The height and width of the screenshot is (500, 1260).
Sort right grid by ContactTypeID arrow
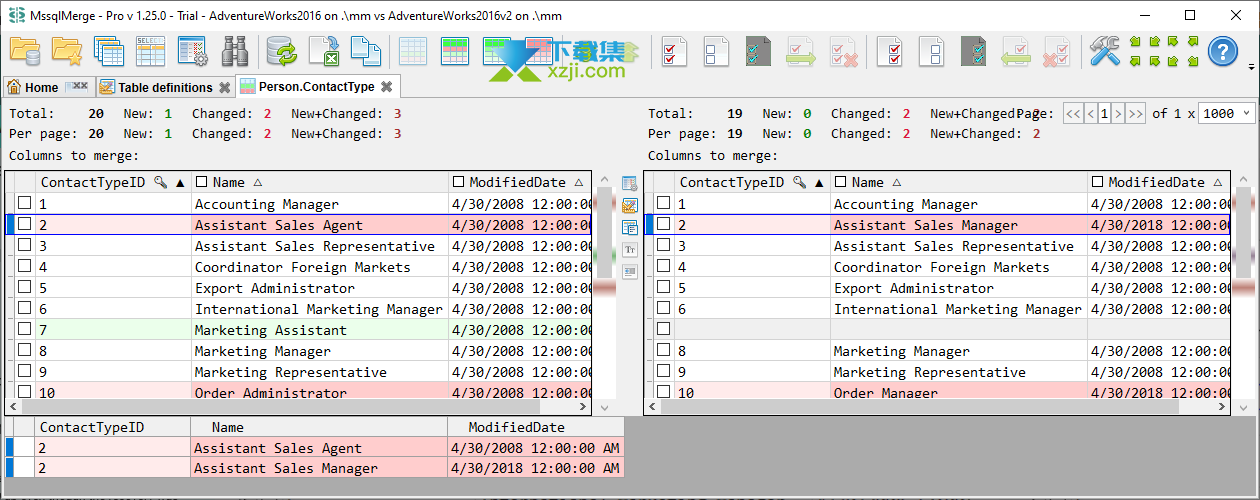point(820,182)
